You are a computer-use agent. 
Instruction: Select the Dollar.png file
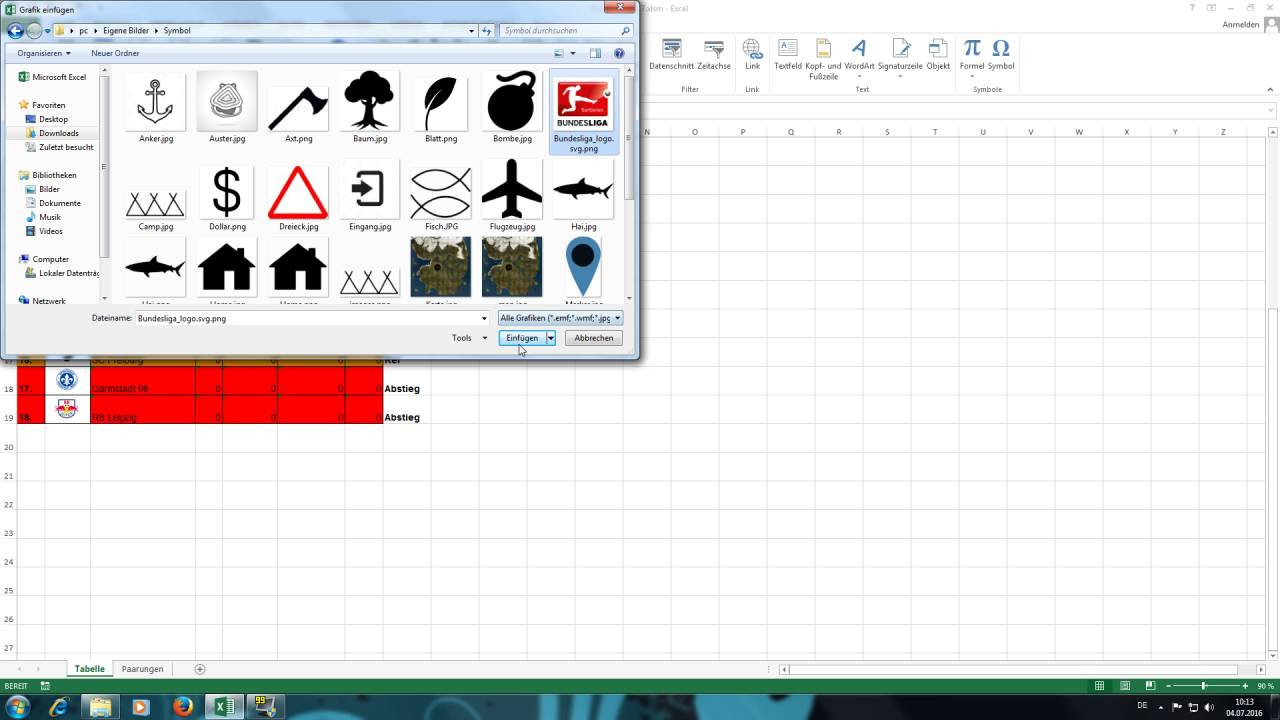[227, 196]
